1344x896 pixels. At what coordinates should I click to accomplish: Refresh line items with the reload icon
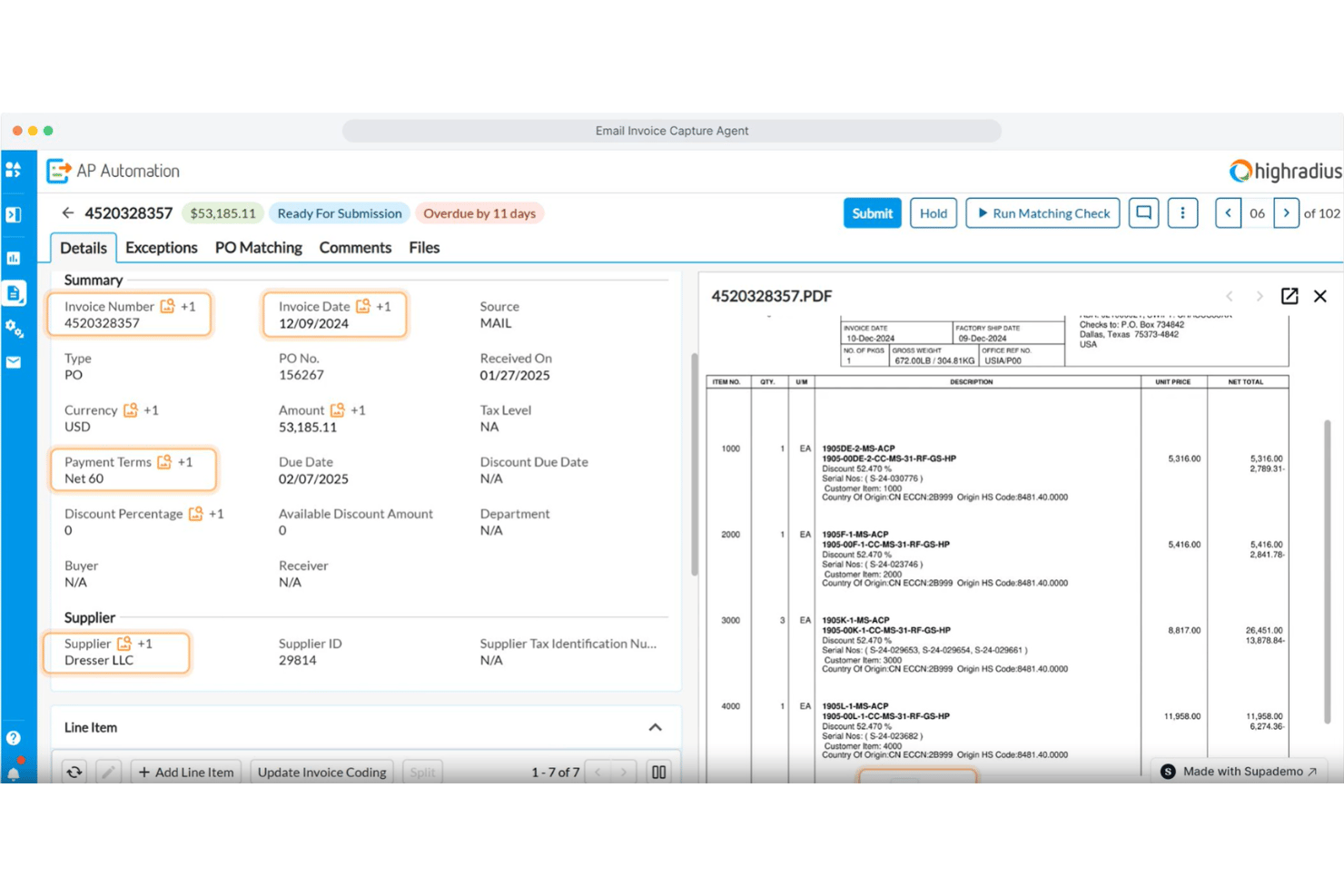click(x=74, y=772)
